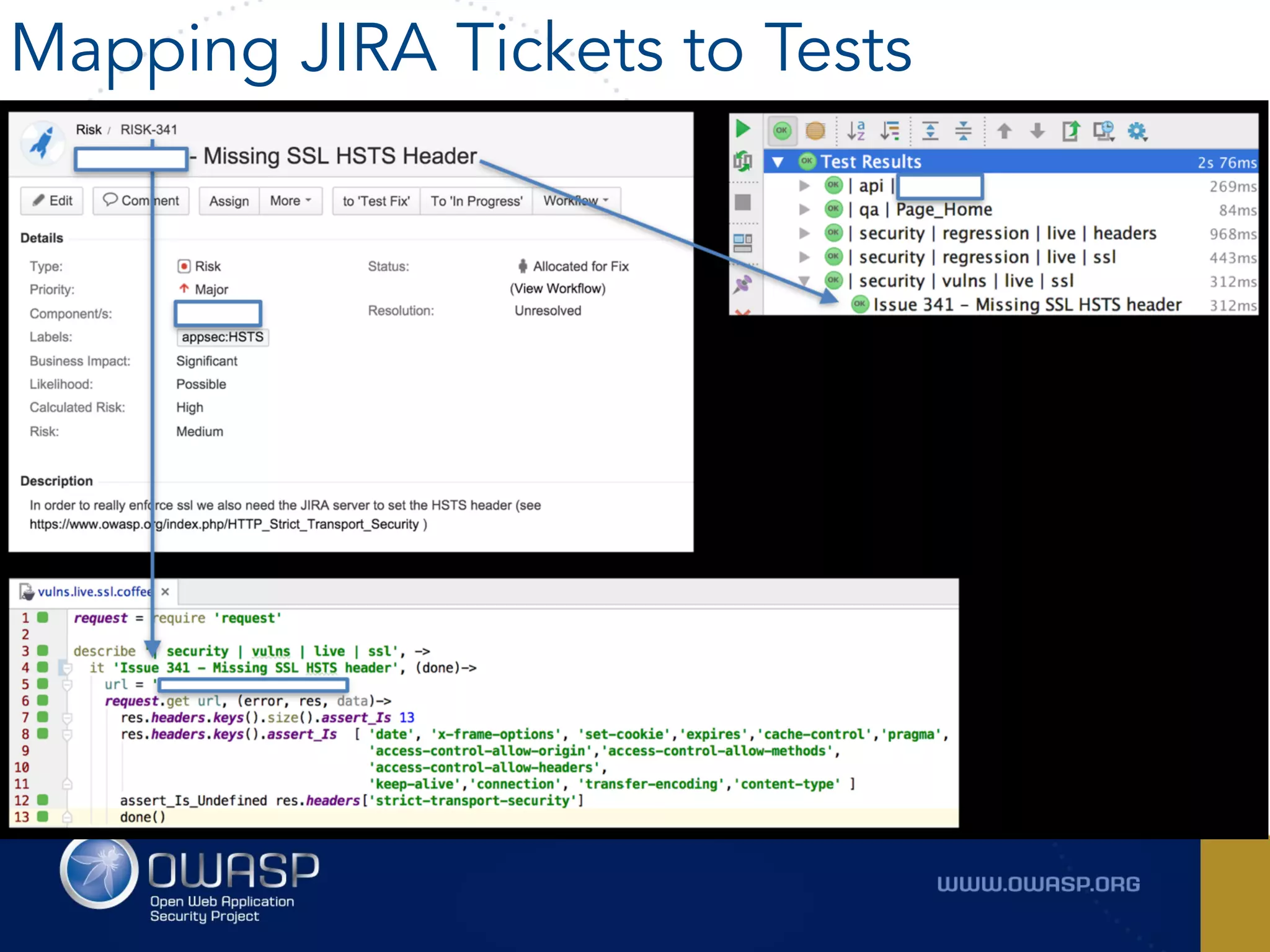Fold the code block at line 4
Screen dimensions: 1270x952
click(67, 668)
